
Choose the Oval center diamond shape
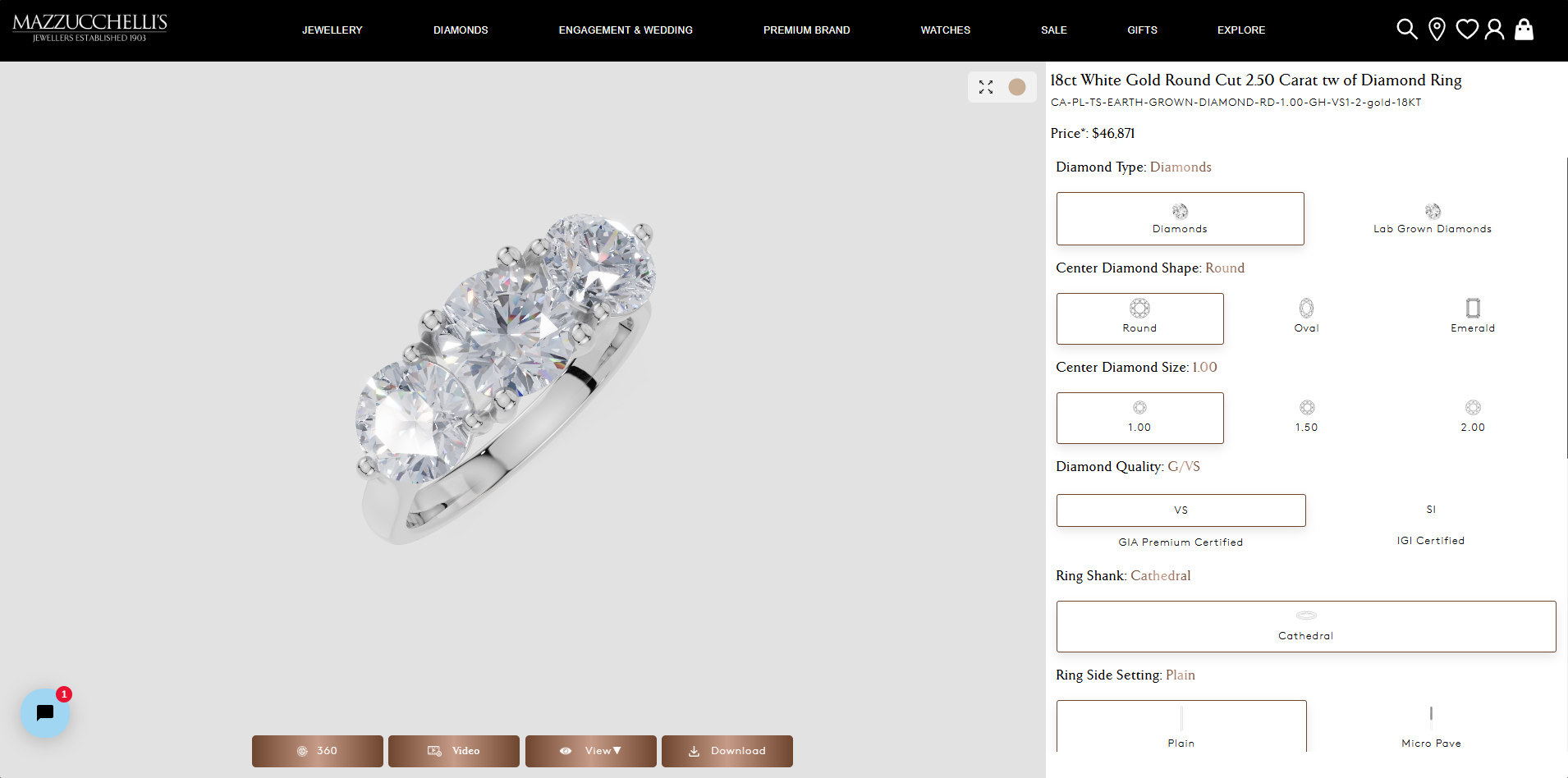(1306, 318)
